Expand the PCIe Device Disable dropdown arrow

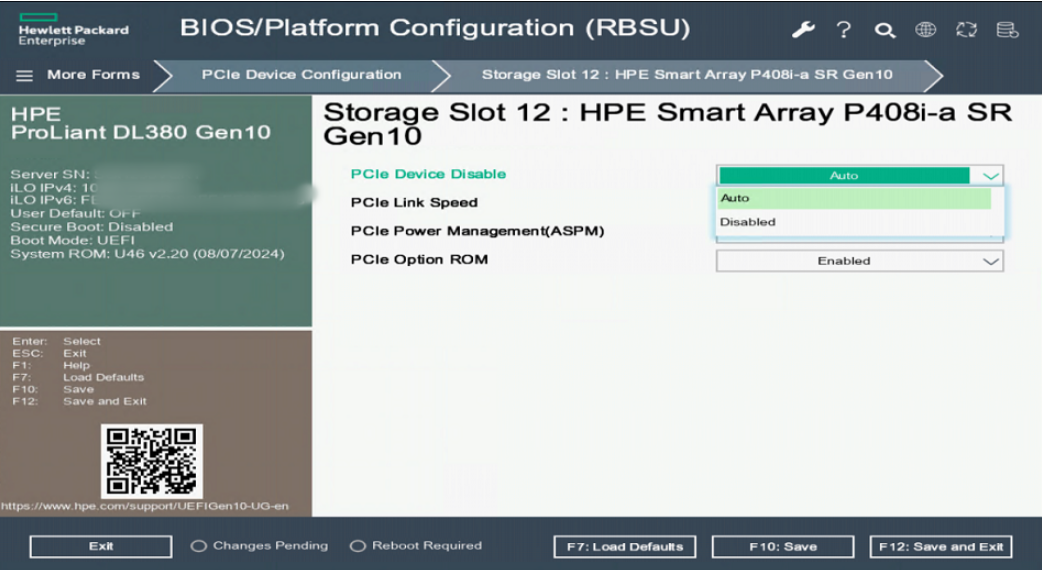[x=990, y=175]
